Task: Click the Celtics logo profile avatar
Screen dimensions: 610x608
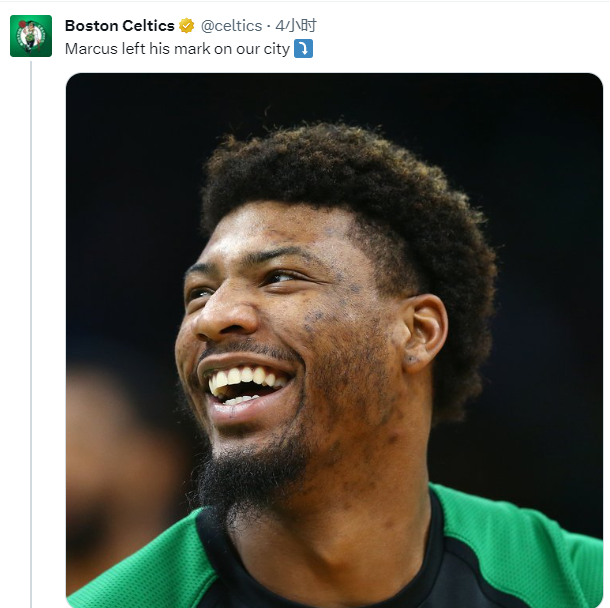Action: [31, 36]
